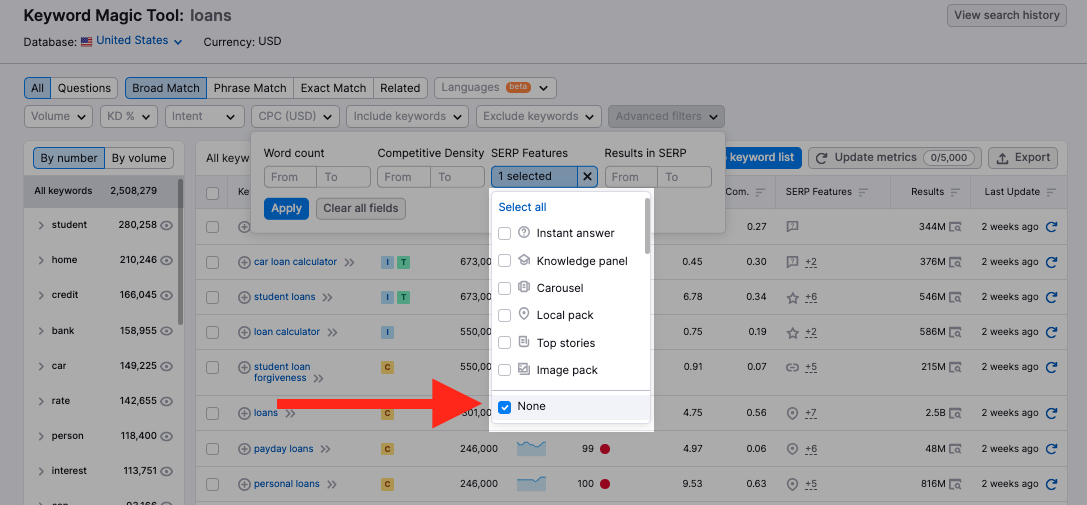
Task: Click the eye icon next to the student group
Action: (x=167, y=225)
